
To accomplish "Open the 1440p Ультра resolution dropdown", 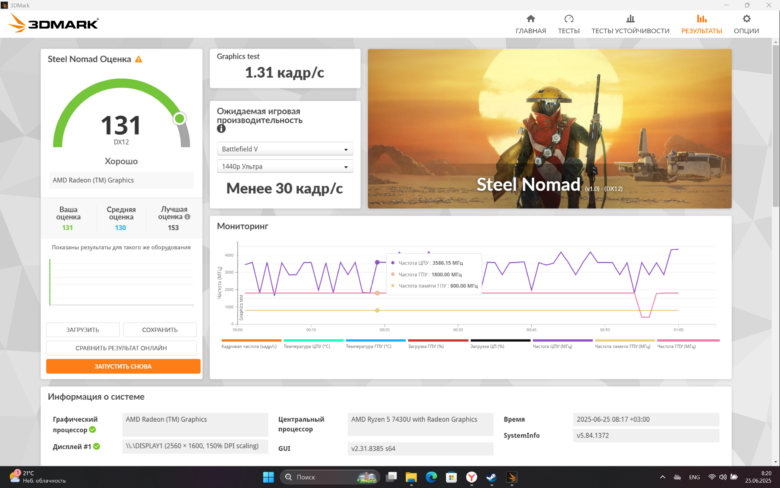I will point(285,166).
